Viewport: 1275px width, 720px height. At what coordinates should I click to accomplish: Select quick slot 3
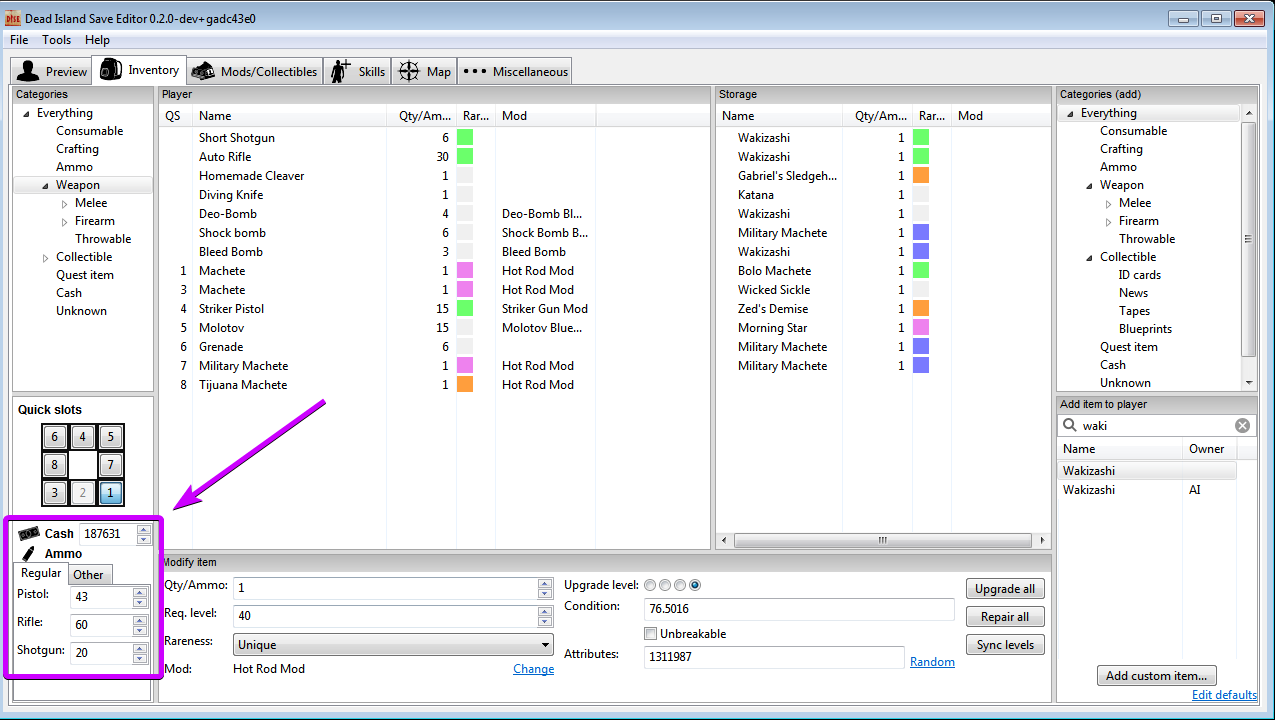[55, 493]
